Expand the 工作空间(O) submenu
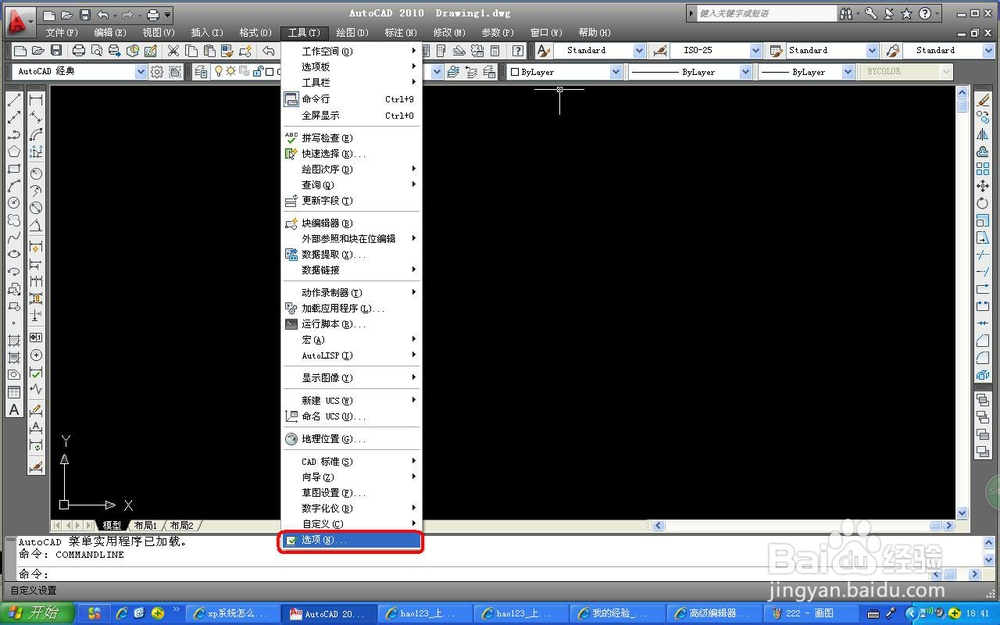The height and width of the screenshot is (625, 1000). click(x=351, y=51)
